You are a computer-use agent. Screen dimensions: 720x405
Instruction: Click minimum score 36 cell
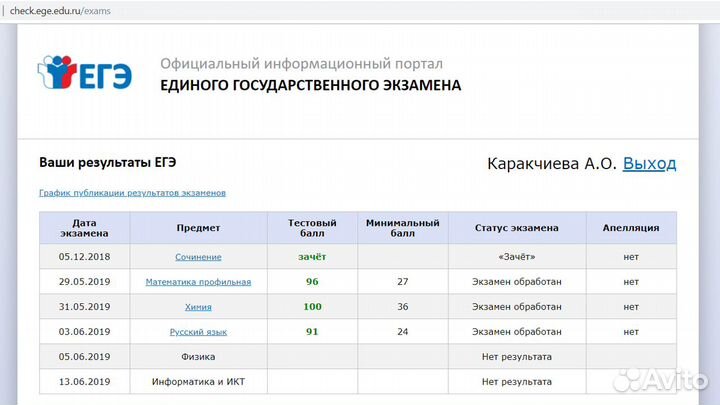coord(403,306)
